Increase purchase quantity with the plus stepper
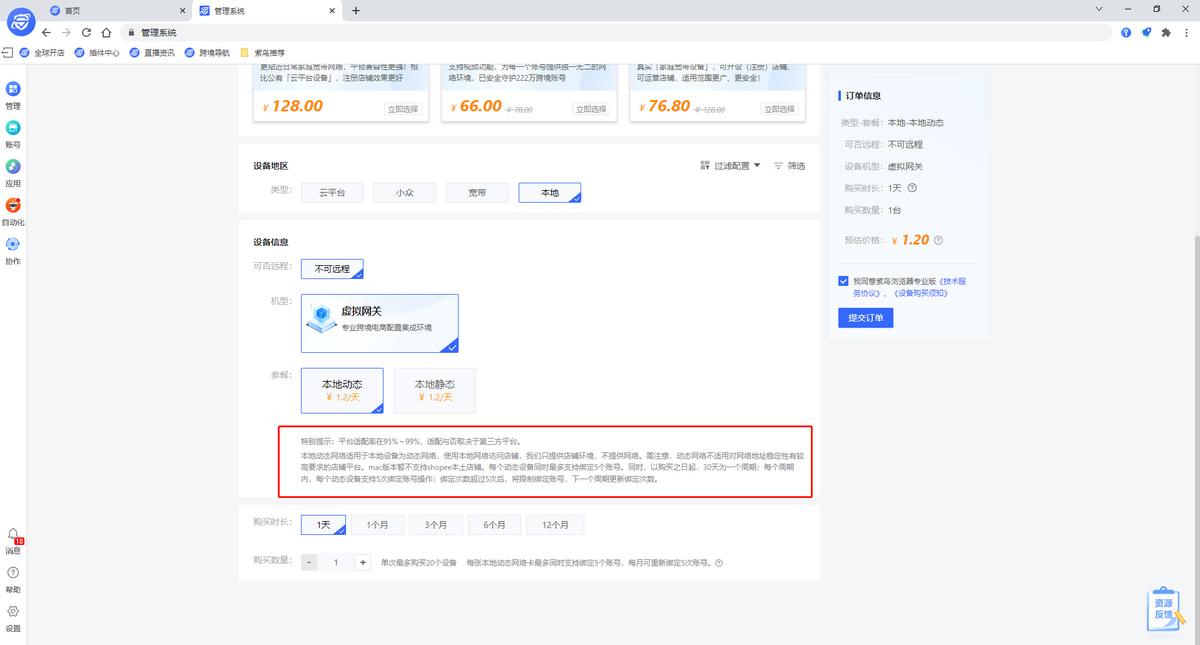This screenshot has height=645, width=1200. click(362, 562)
